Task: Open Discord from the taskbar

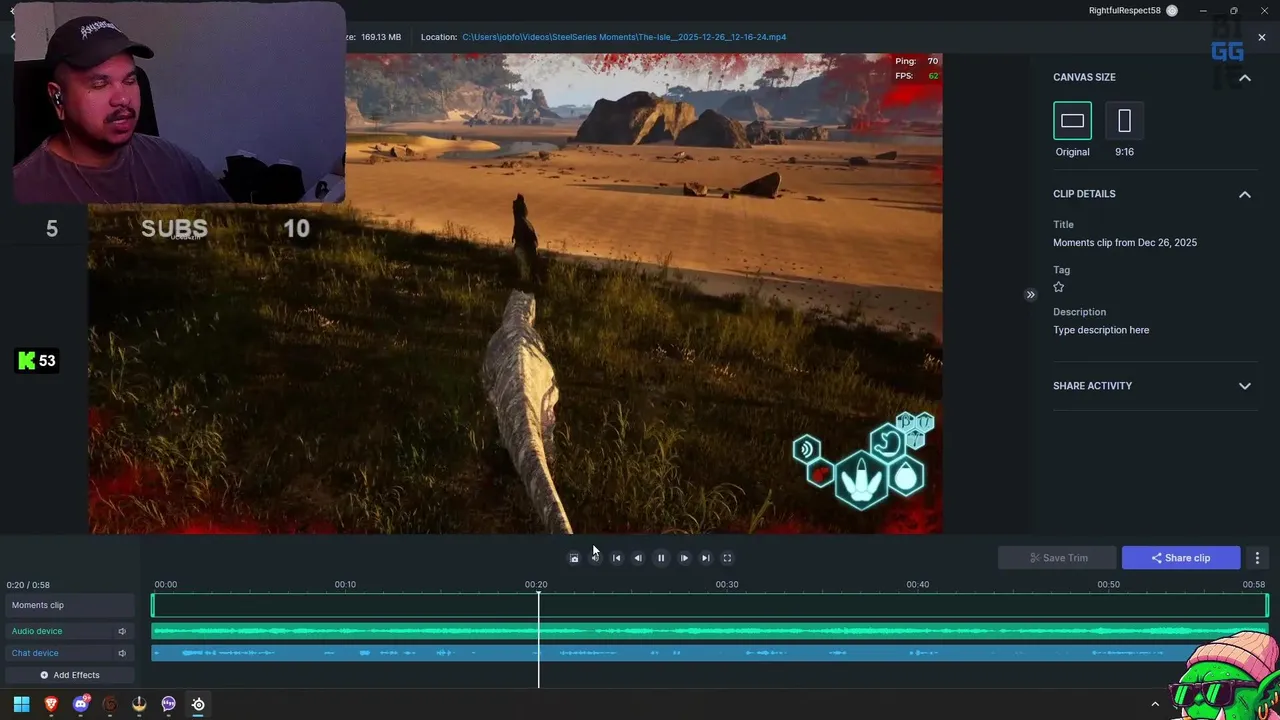Action: tap(81, 704)
